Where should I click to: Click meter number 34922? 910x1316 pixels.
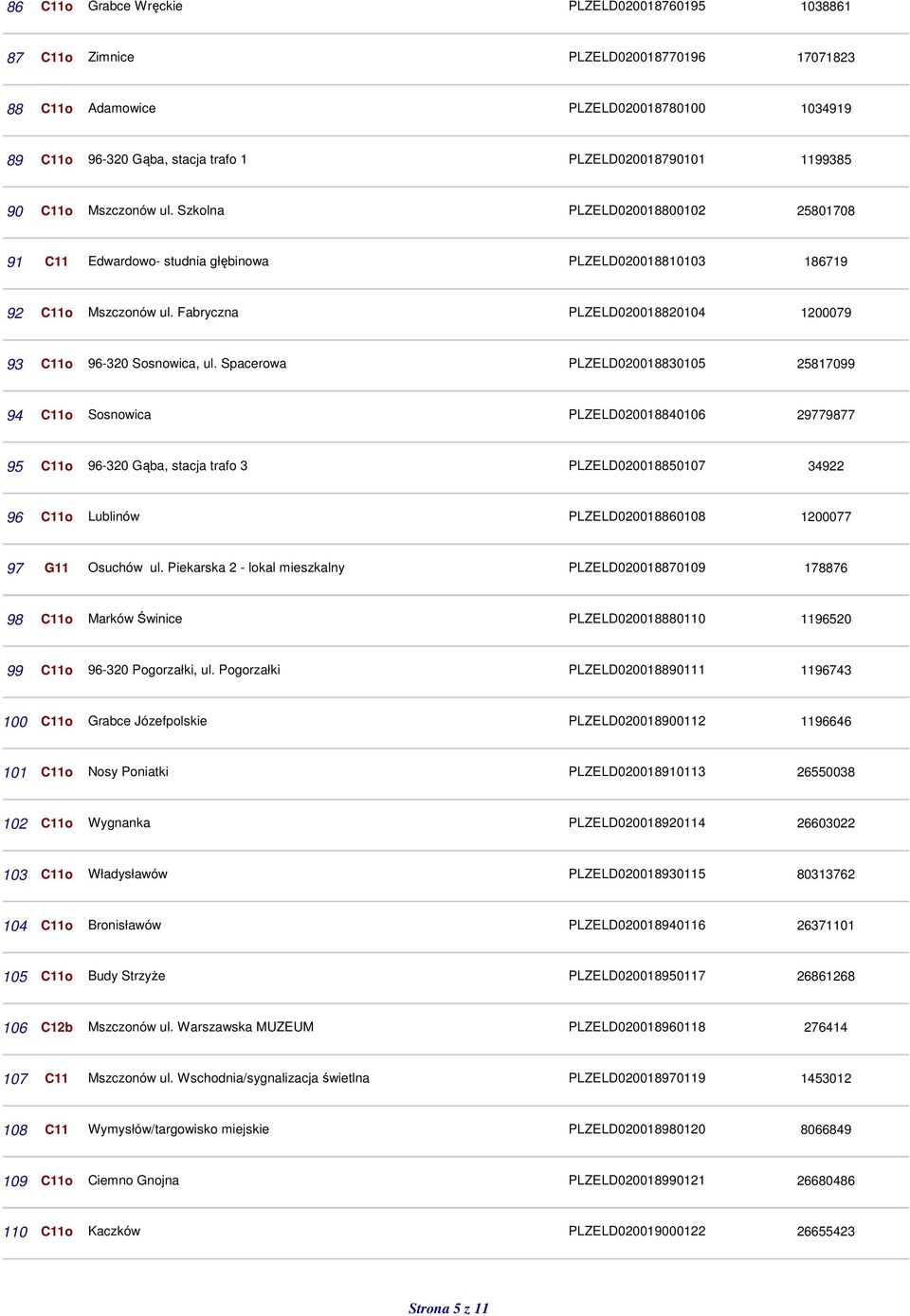826,466
